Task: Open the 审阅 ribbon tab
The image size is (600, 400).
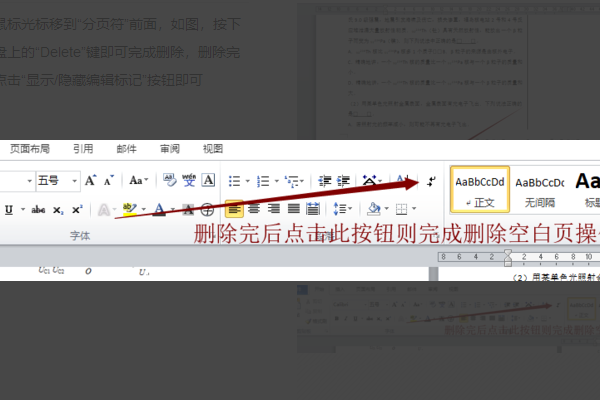Action: click(170, 149)
